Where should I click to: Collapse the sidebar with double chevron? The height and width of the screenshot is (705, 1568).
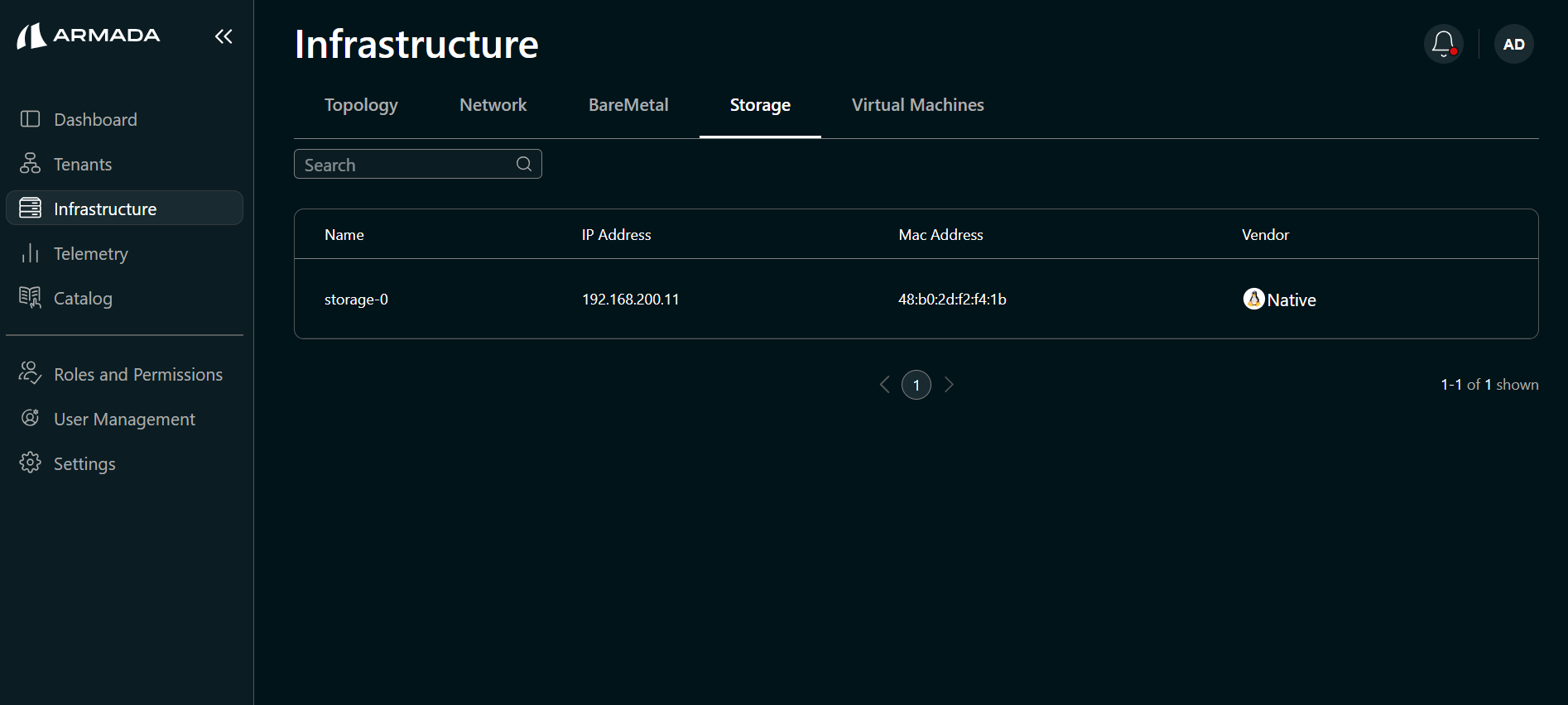tap(224, 36)
